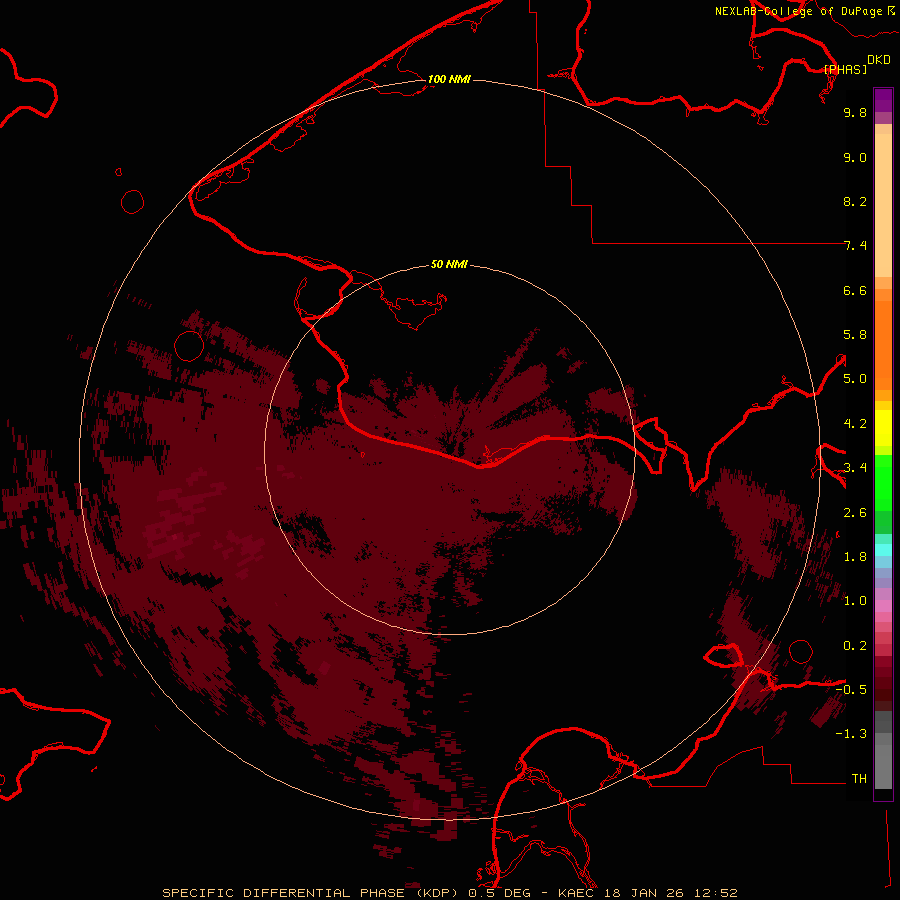This screenshot has height=900, width=900.
Task: Pick the yellow segment of the color bar
Action: tap(883, 428)
